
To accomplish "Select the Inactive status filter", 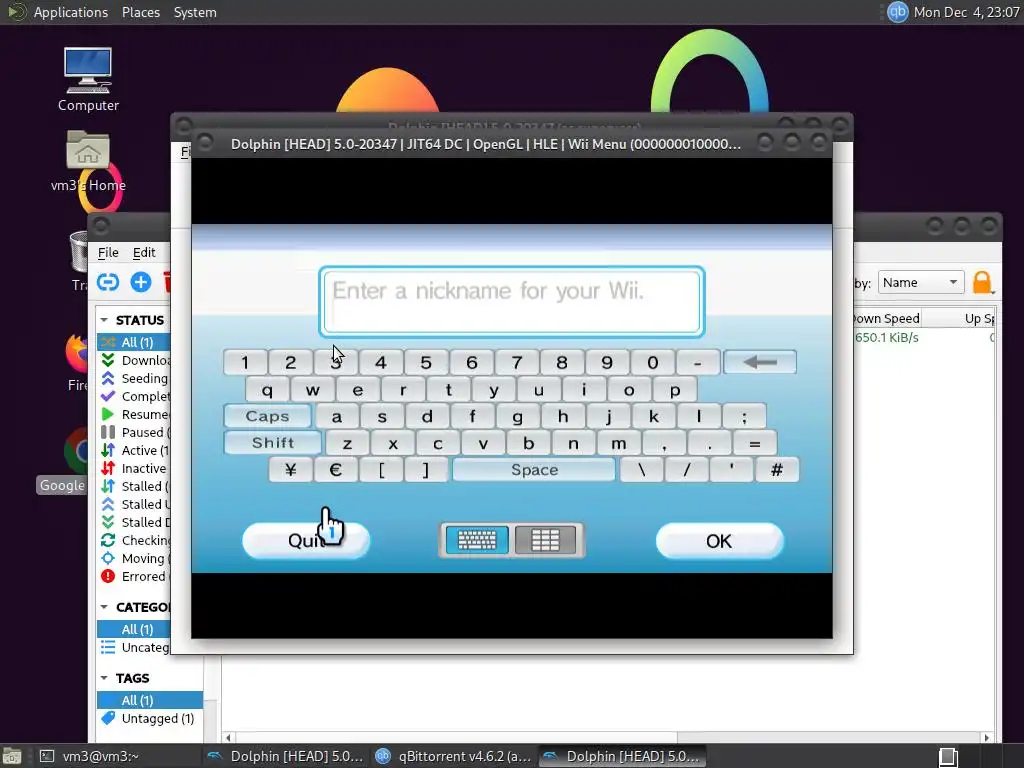I will 134,468.
